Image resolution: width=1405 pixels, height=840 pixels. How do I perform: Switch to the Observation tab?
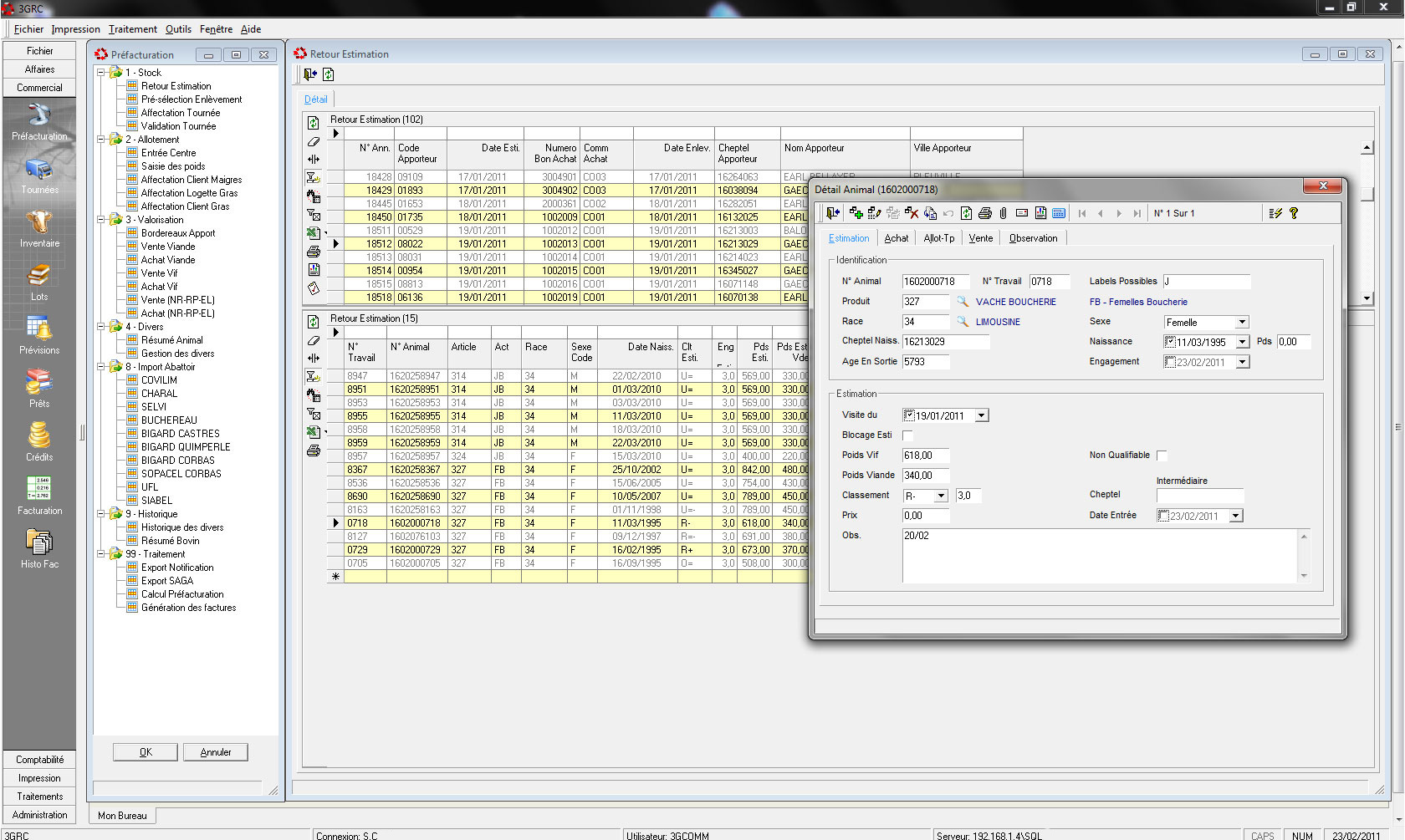[1034, 238]
